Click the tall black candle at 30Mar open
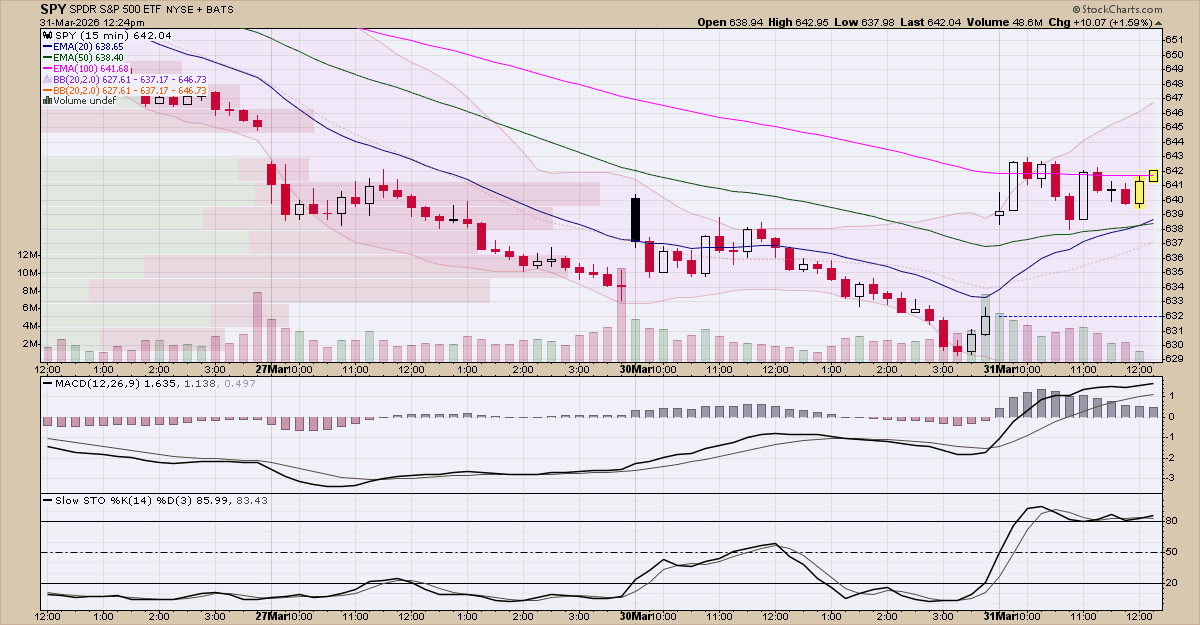The width and height of the screenshot is (1200, 625). pos(634,219)
